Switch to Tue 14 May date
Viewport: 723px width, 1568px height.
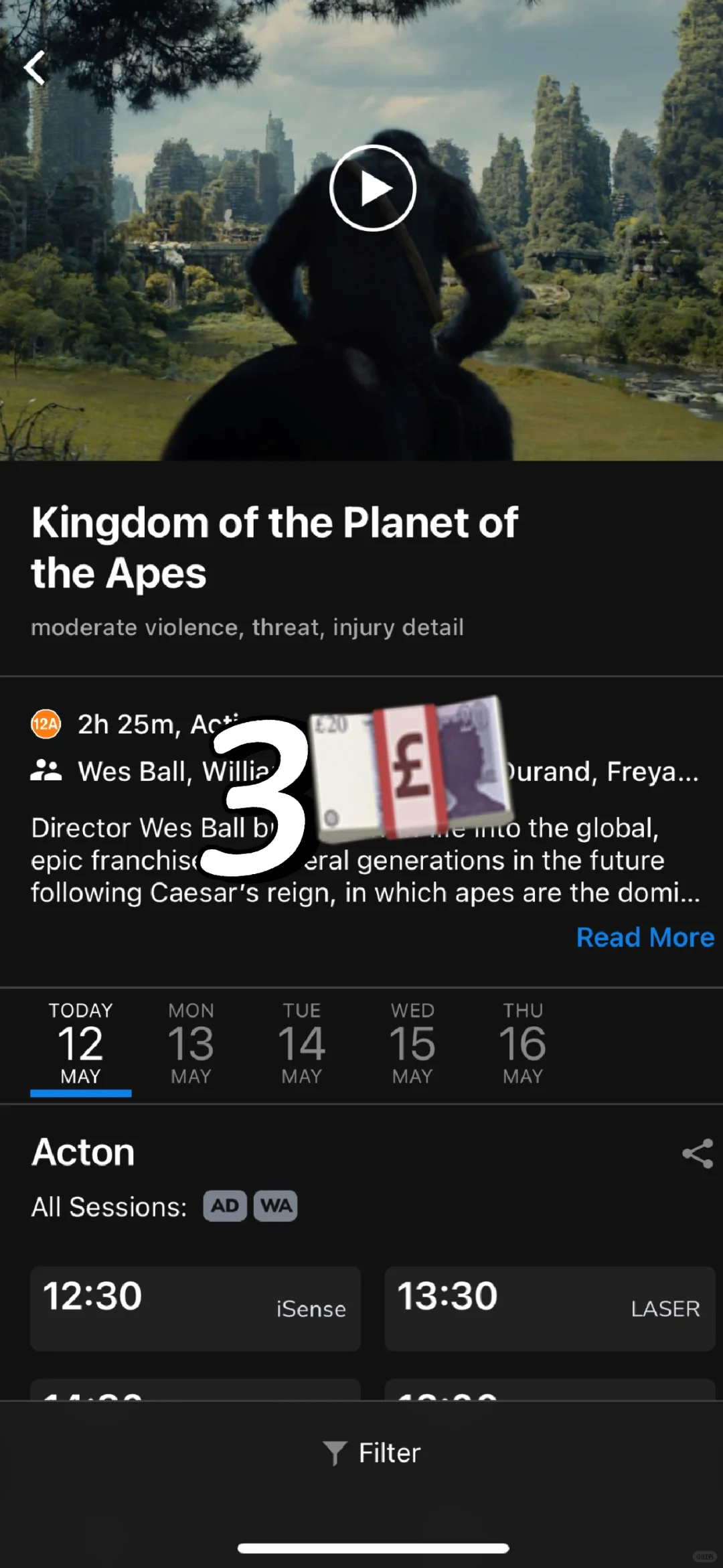pos(301,1042)
